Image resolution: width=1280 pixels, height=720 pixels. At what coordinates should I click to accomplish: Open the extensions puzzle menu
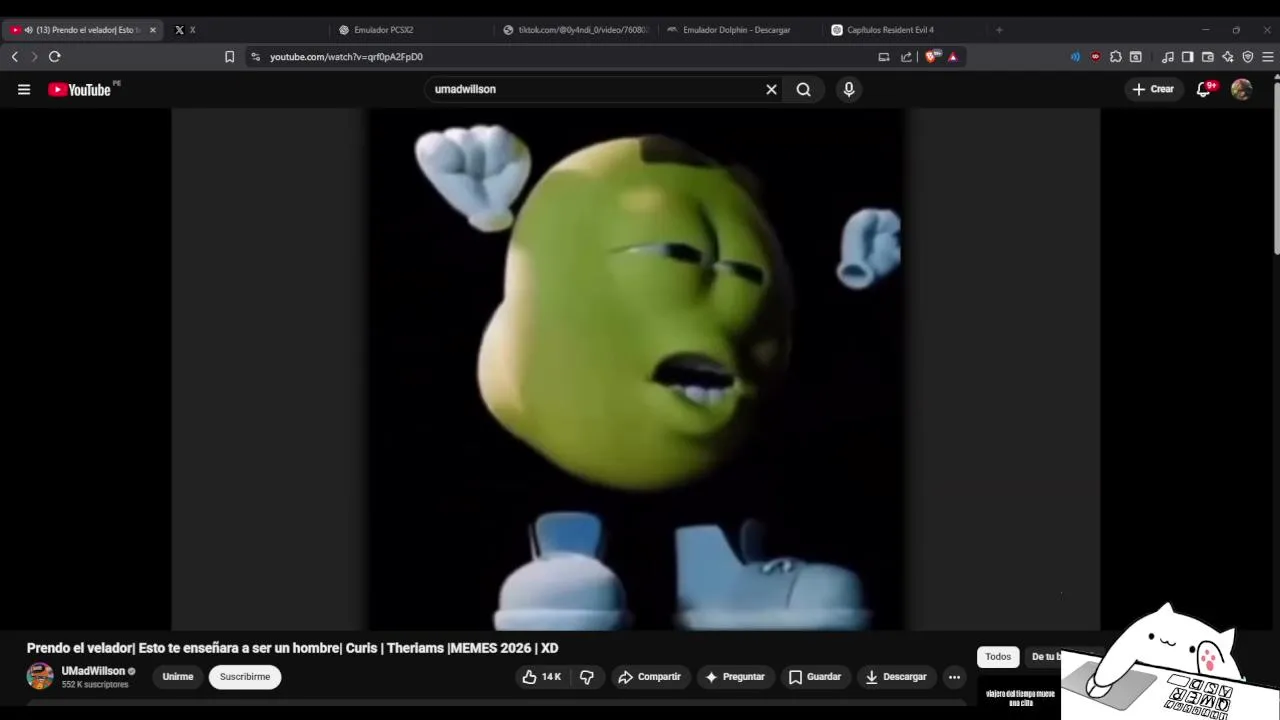point(1116,57)
